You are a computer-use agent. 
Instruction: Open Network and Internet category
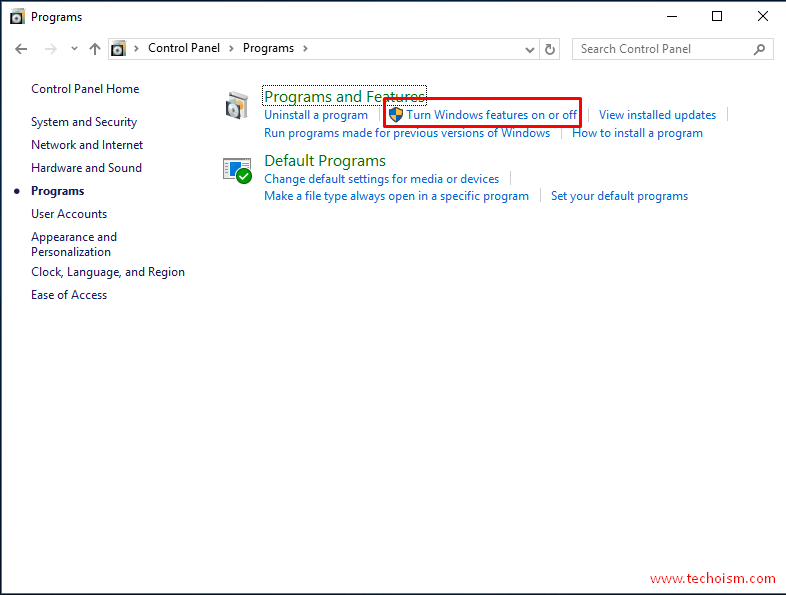87,145
